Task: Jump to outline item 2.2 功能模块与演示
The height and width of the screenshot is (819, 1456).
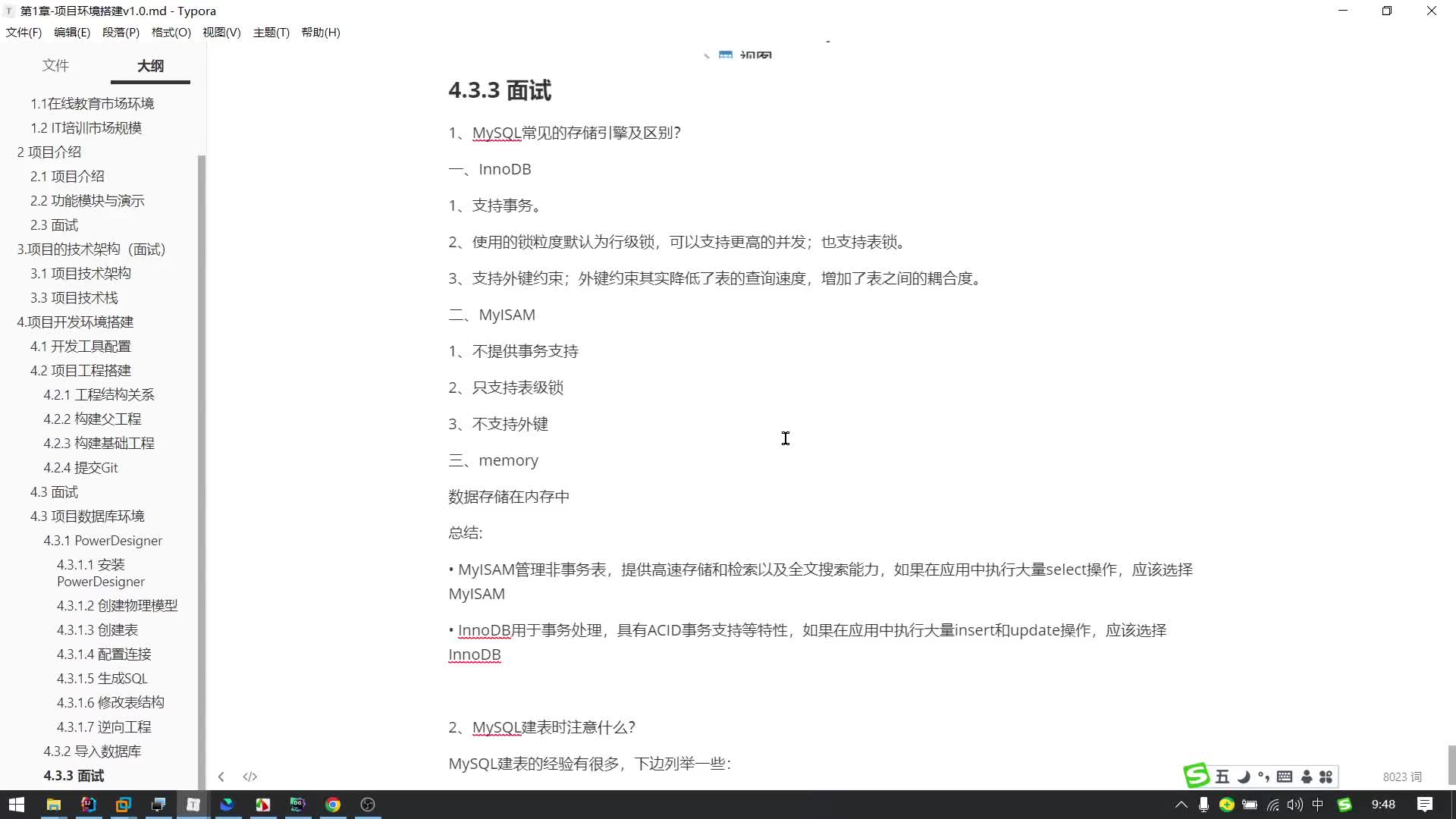Action: [87, 201]
